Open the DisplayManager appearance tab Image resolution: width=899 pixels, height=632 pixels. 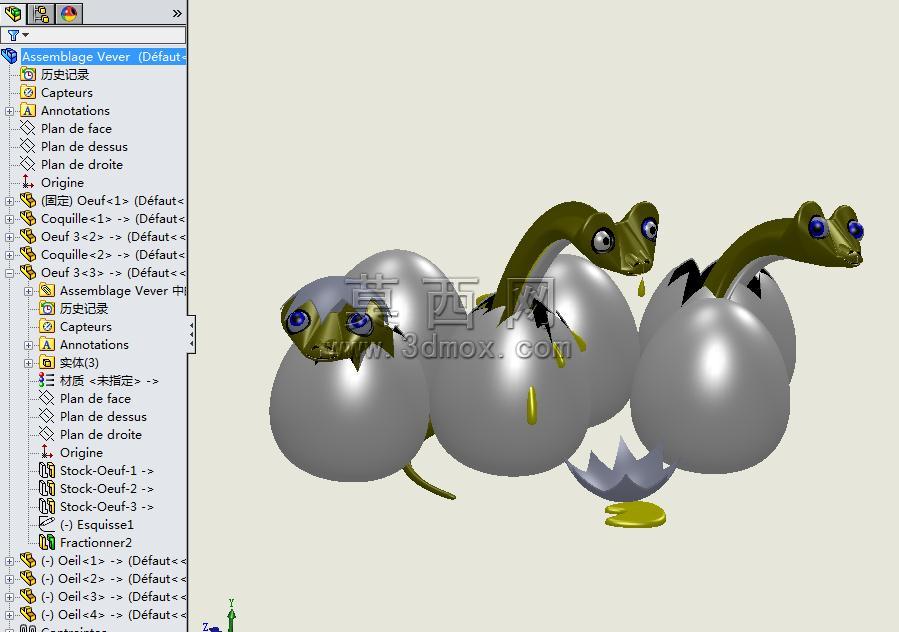click(x=69, y=13)
